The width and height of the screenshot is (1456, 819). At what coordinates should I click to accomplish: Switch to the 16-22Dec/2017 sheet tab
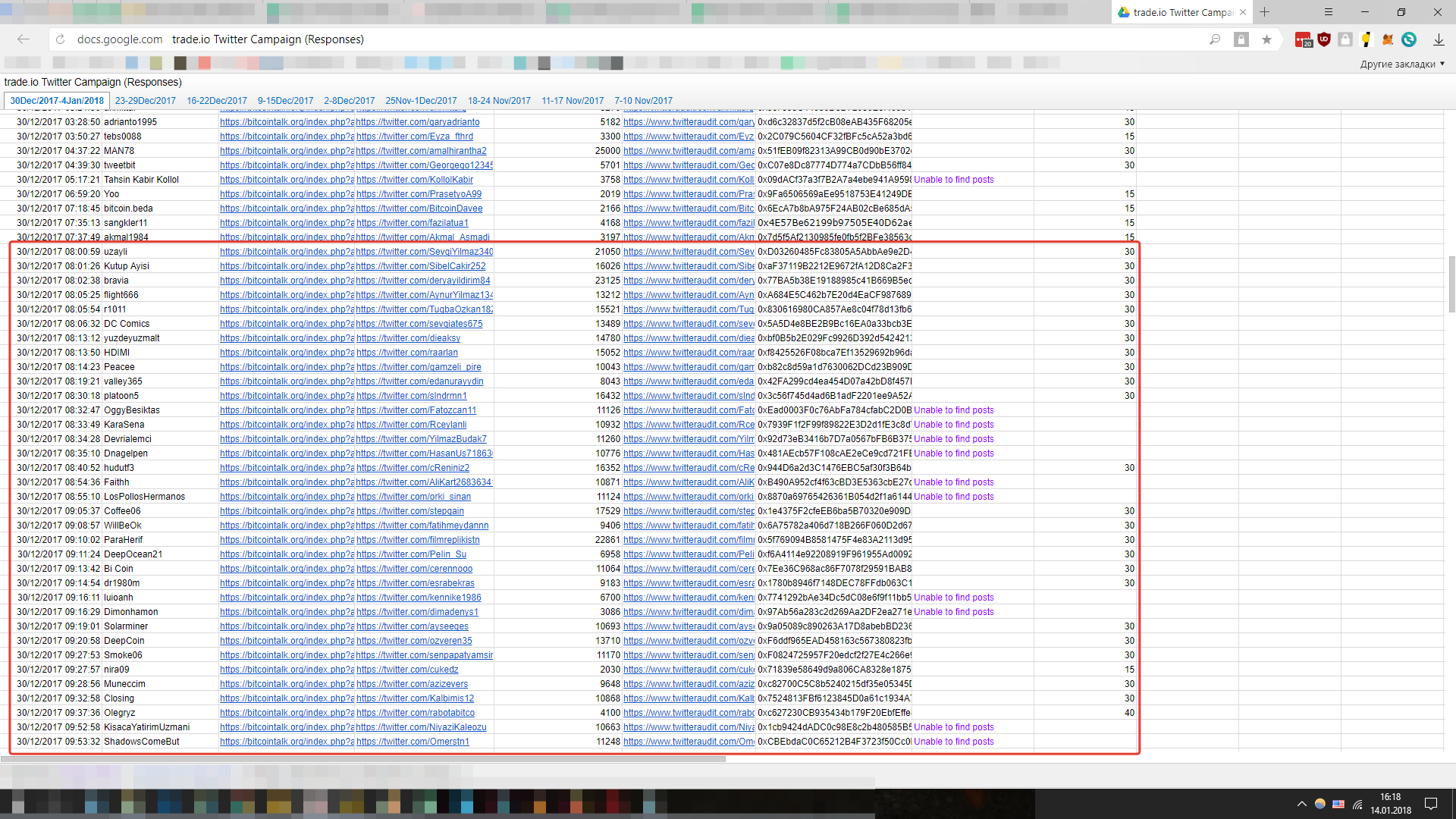pos(217,101)
